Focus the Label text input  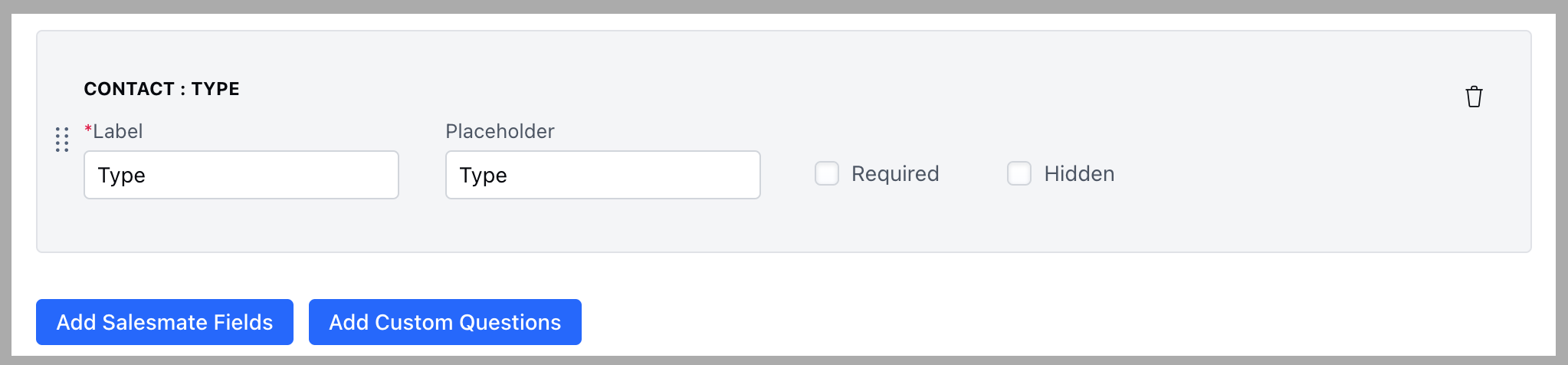click(241, 175)
